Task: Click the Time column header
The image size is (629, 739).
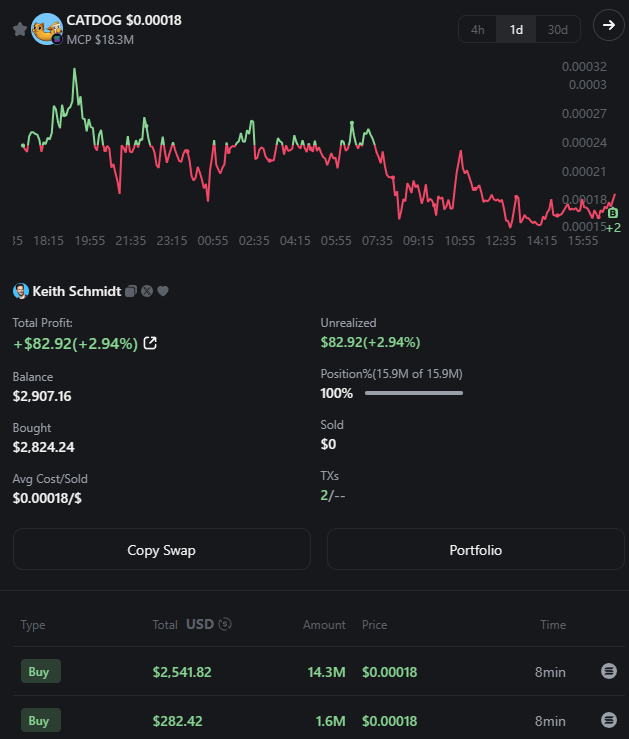Action: pyautogui.click(x=553, y=624)
